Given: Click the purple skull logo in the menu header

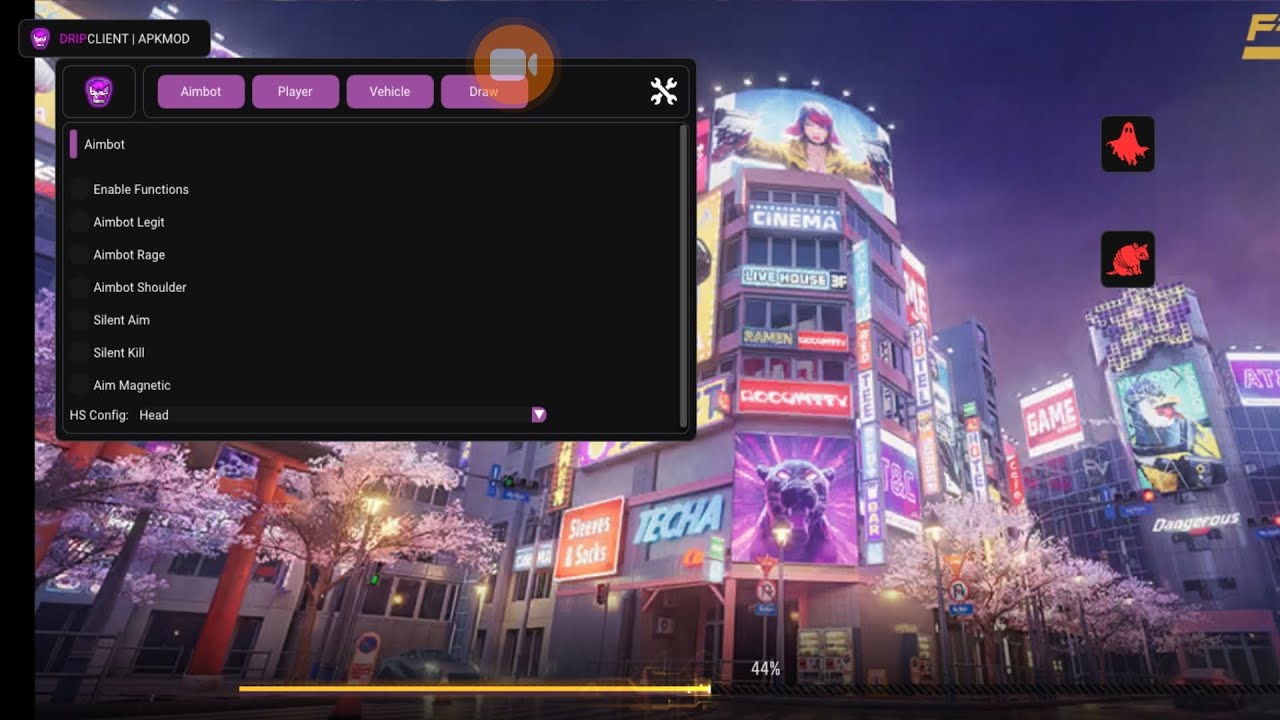Looking at the screenshot, I should click(x=98, y=92).
